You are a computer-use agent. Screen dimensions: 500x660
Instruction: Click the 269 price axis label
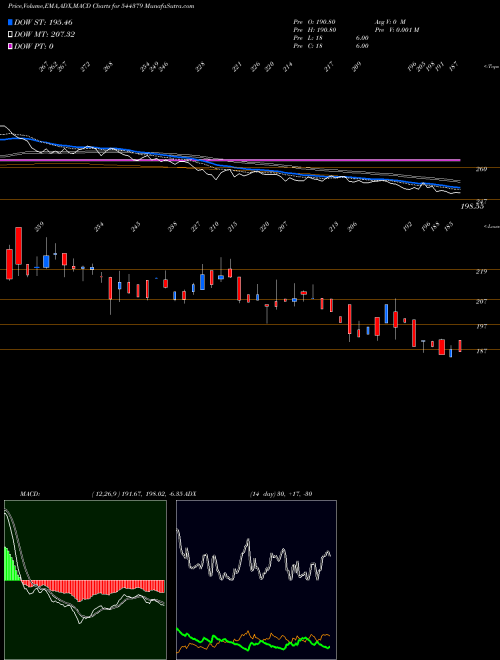point(481,169)
